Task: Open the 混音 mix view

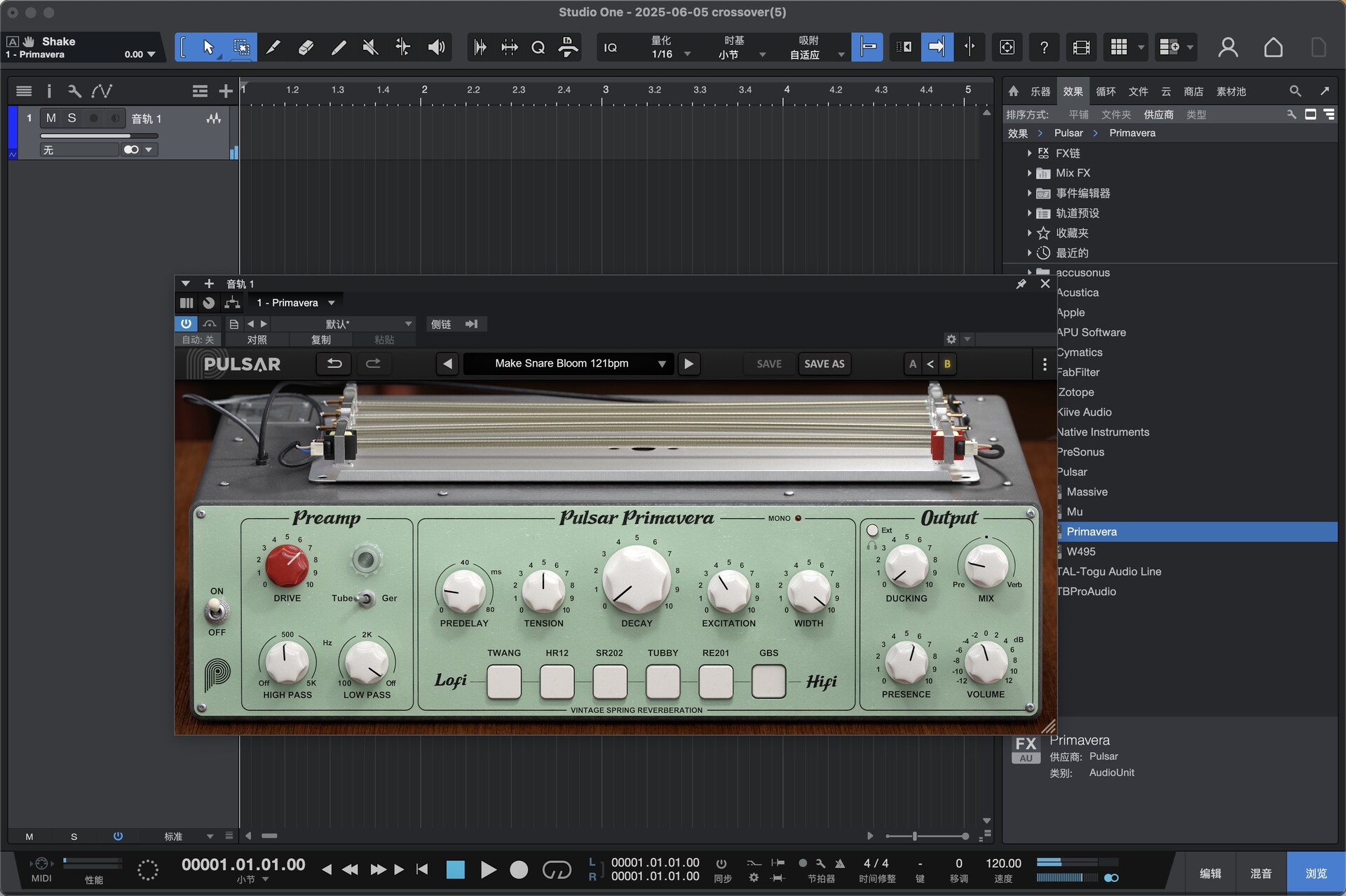Action: [x=1260, y=873]
